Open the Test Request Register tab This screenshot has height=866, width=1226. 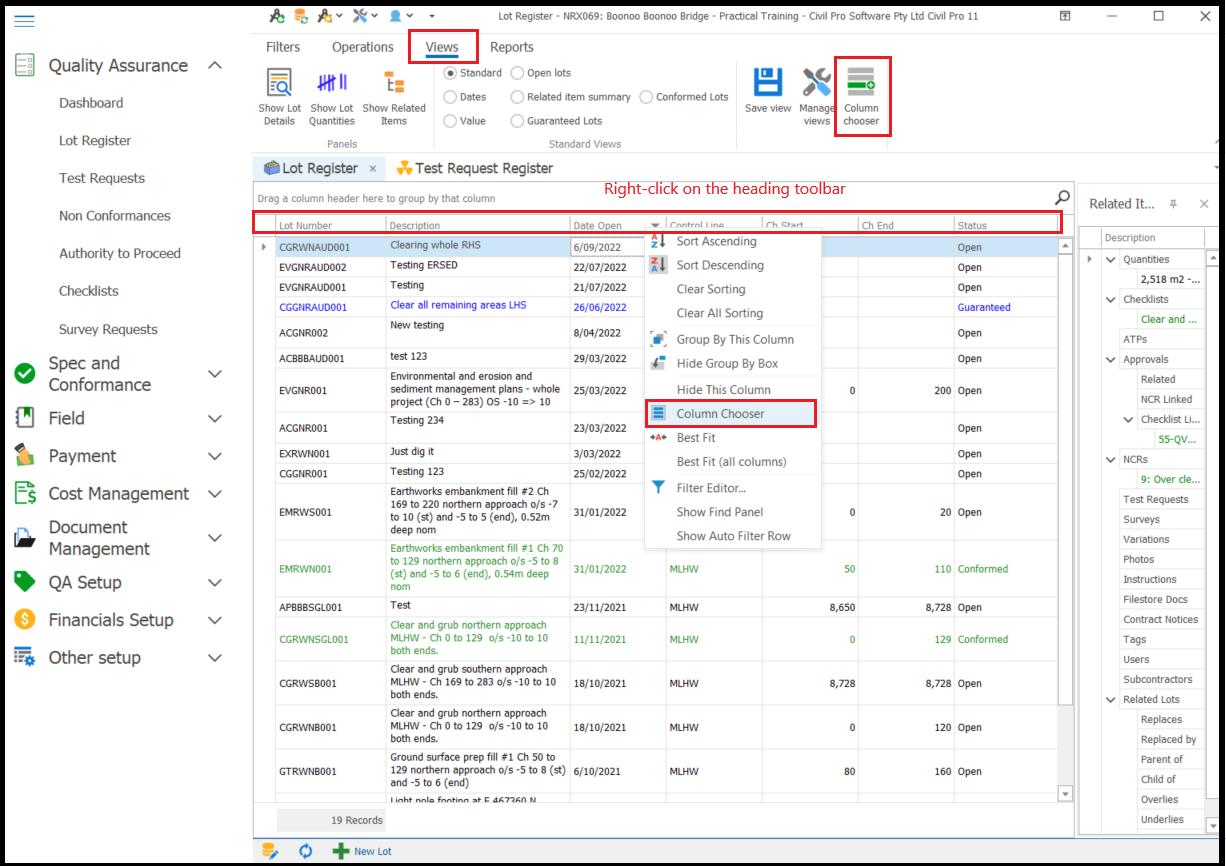click(x=473, y=169)
